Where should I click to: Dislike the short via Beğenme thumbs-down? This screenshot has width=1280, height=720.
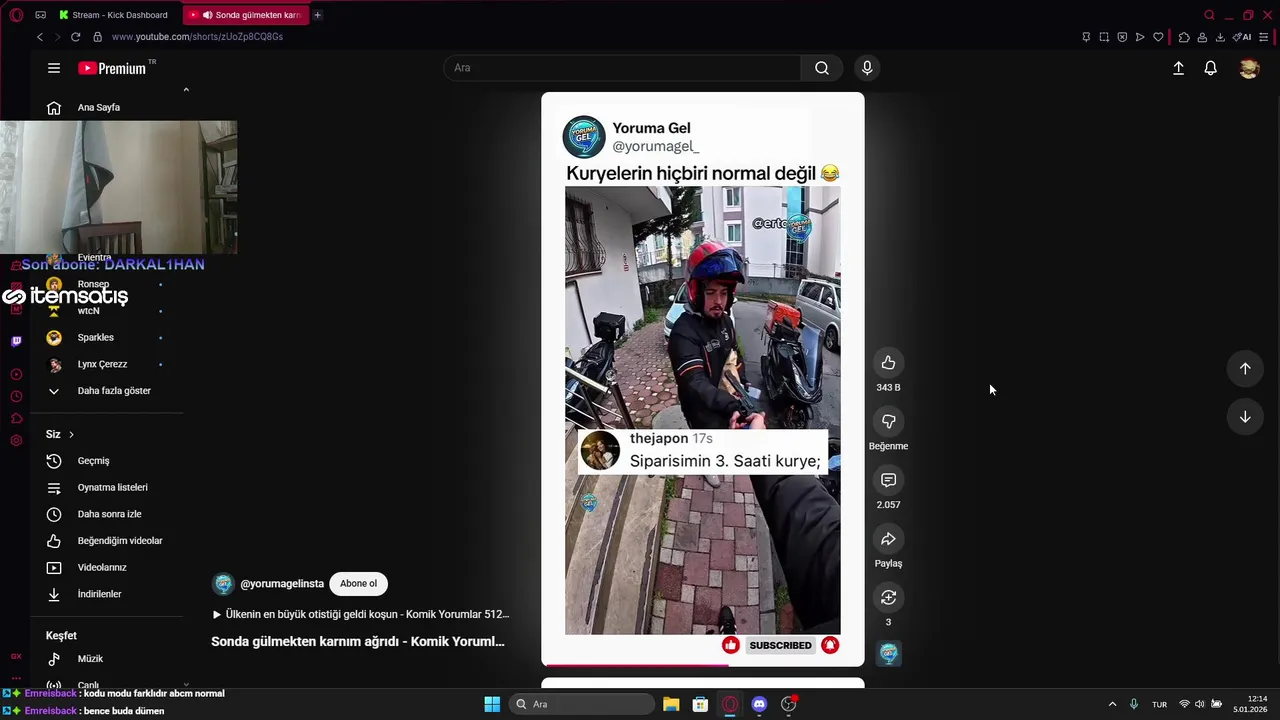pos(888,422)
